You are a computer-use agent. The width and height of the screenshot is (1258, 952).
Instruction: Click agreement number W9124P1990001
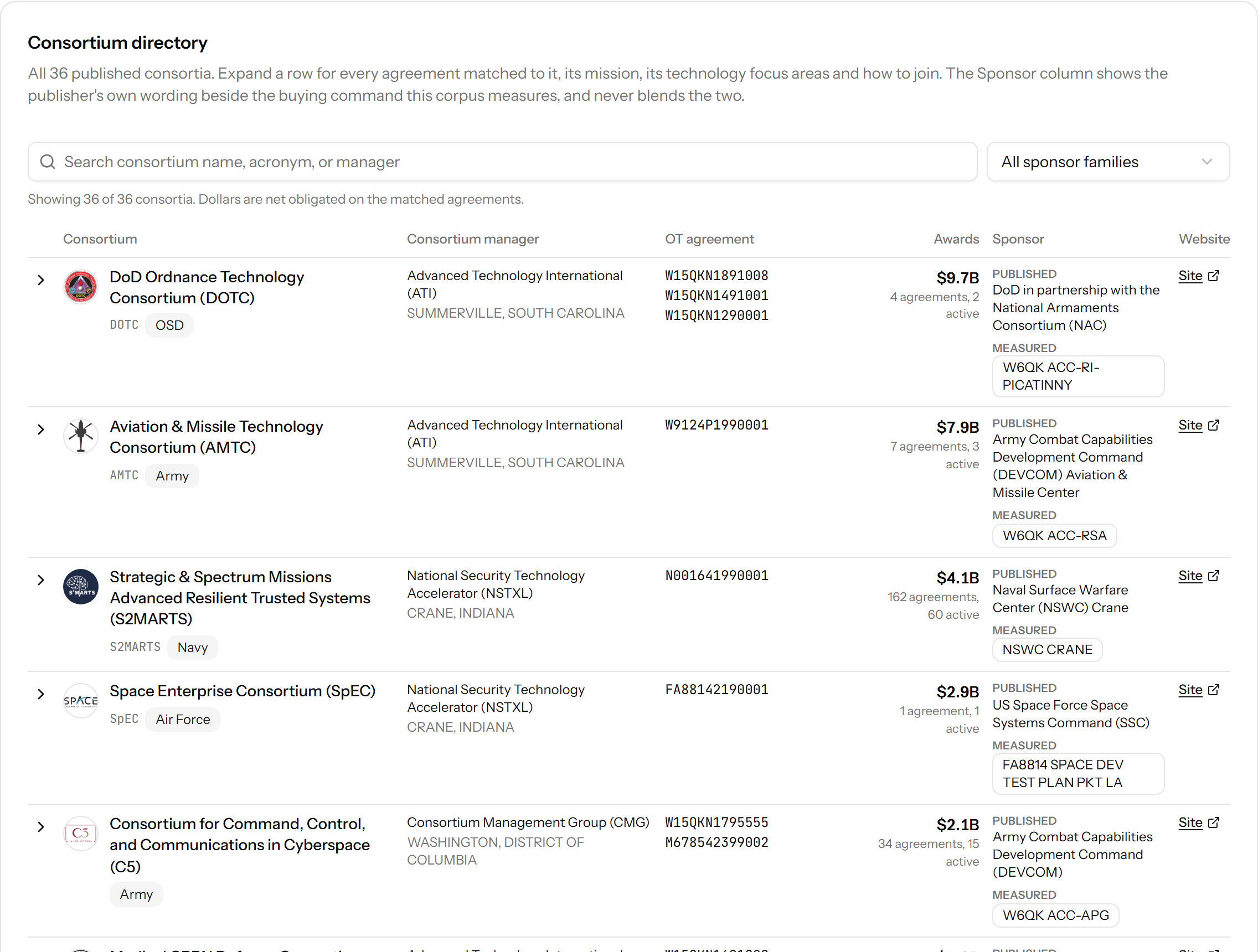[716, 425]
